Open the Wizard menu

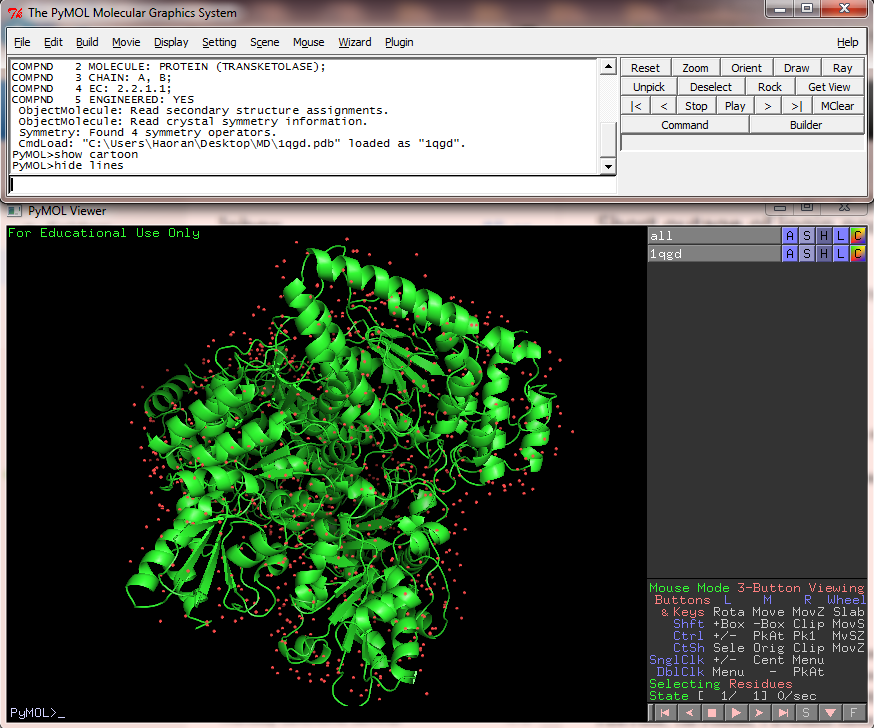[355, 42]
